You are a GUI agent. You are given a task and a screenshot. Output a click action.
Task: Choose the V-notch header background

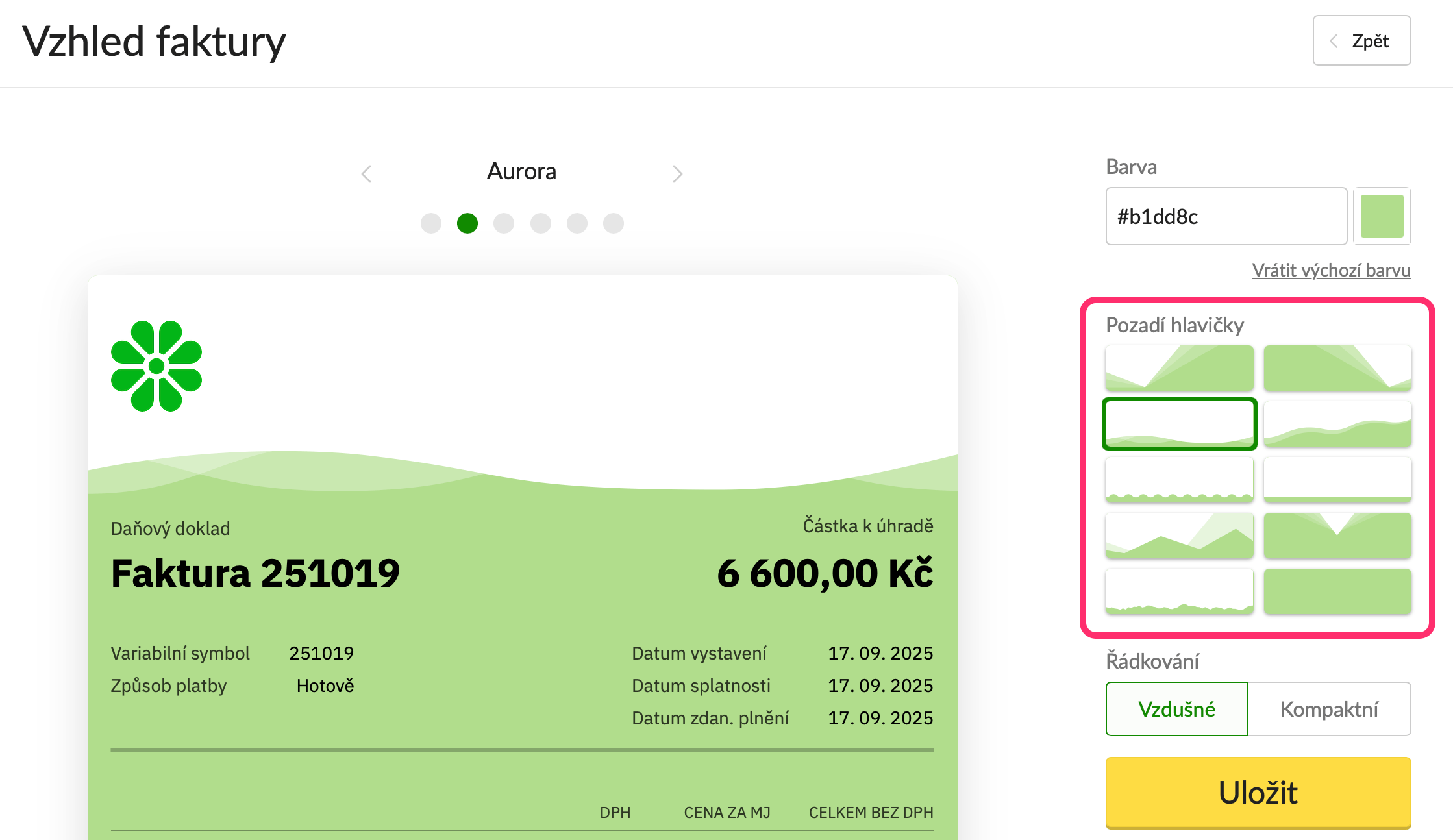pyautogui.click(x=1337, y=535)
